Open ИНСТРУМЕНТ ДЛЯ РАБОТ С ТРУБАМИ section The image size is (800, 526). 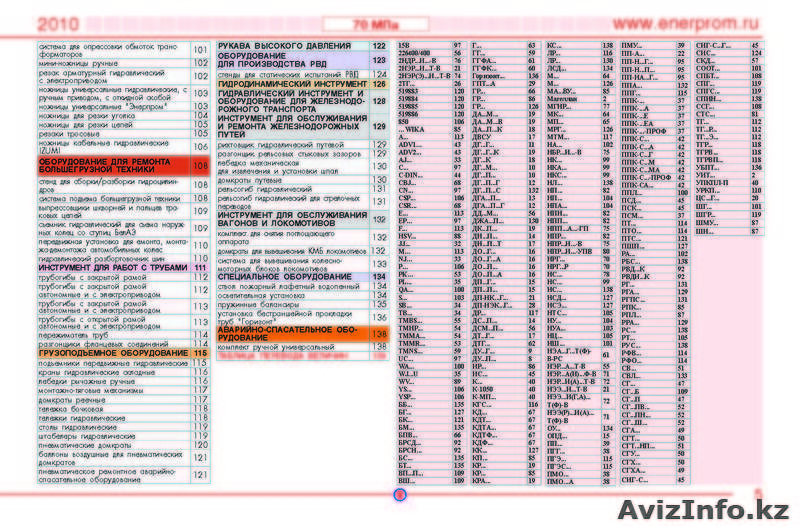pos(110,268)
